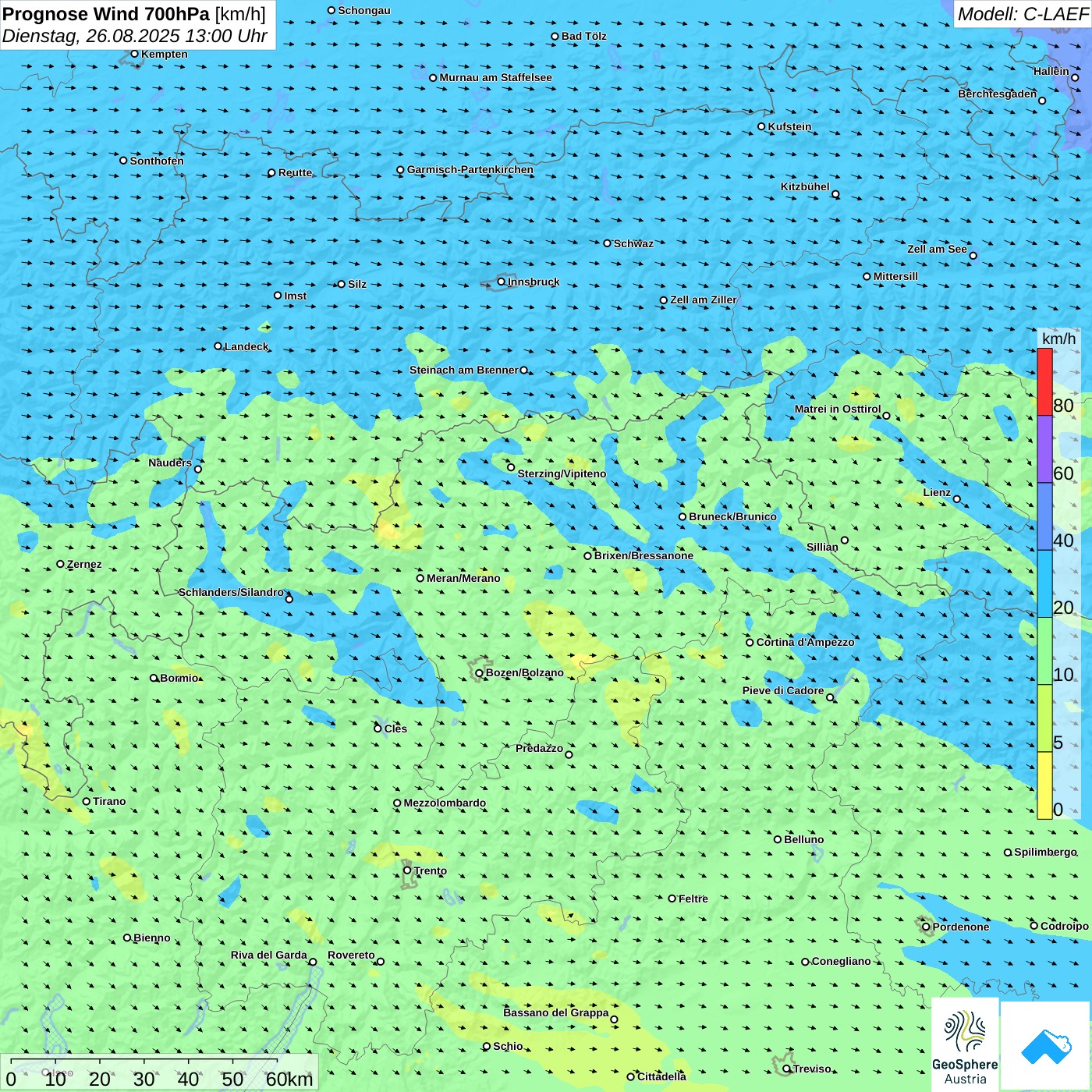Click the Steinach am Brenner label

pyautogui.click(x=464, y=370)
